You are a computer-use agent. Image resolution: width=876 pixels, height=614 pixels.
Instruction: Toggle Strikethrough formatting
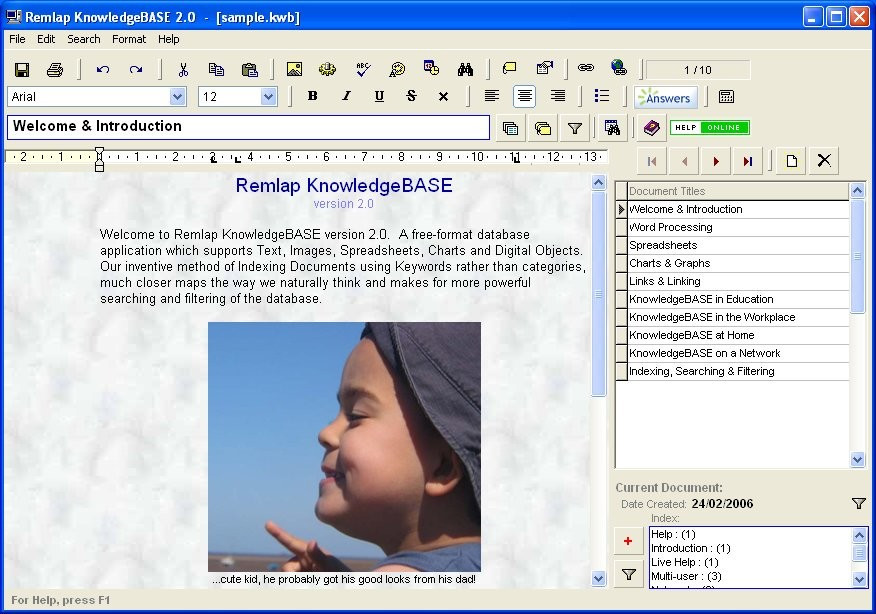click(x=412, y=96)
